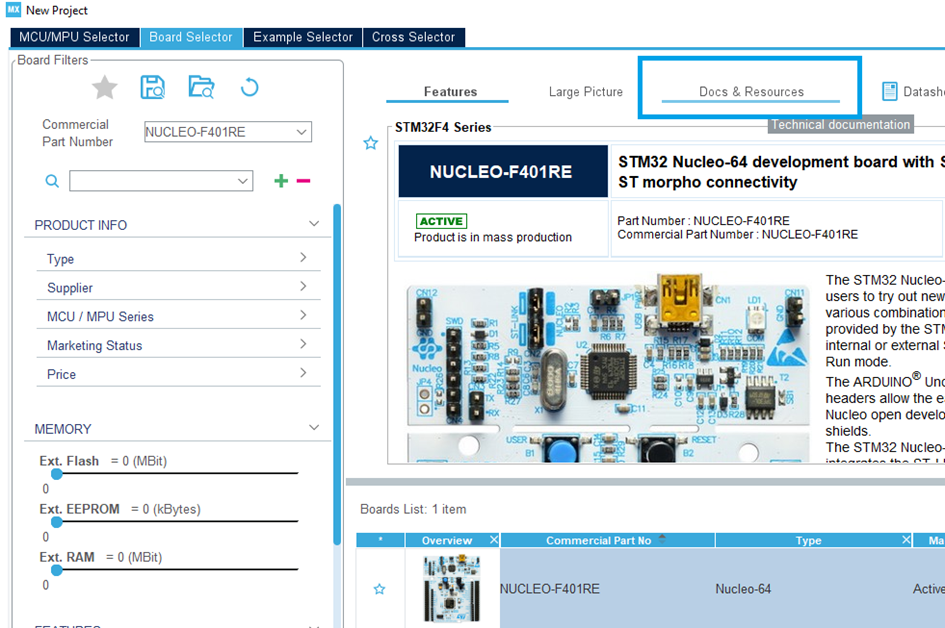Collapse the PRODUCT INFO section
This screenshot has height=628, width=945.
click(x=314, y=224)
